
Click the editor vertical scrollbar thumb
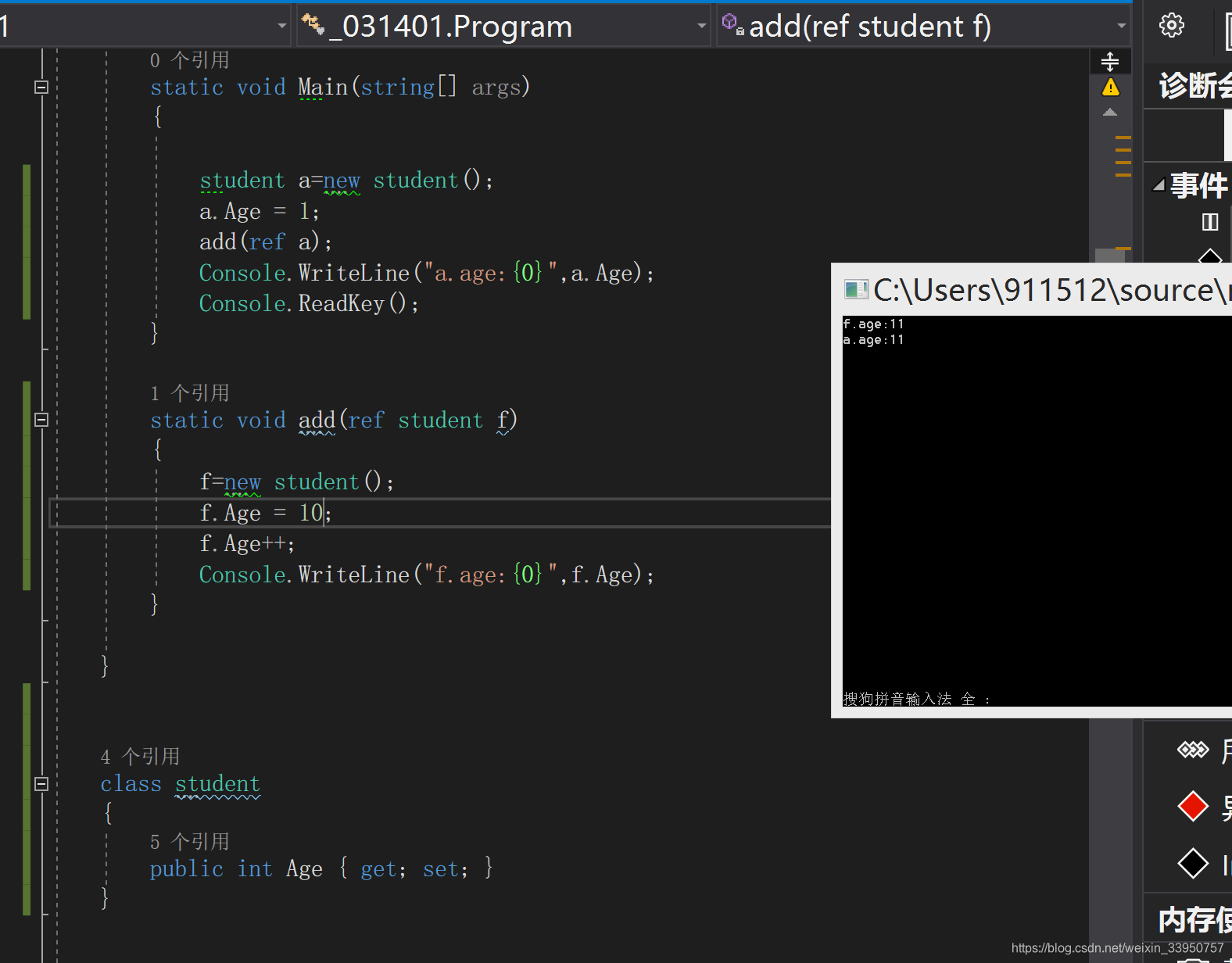(1110, 256)
